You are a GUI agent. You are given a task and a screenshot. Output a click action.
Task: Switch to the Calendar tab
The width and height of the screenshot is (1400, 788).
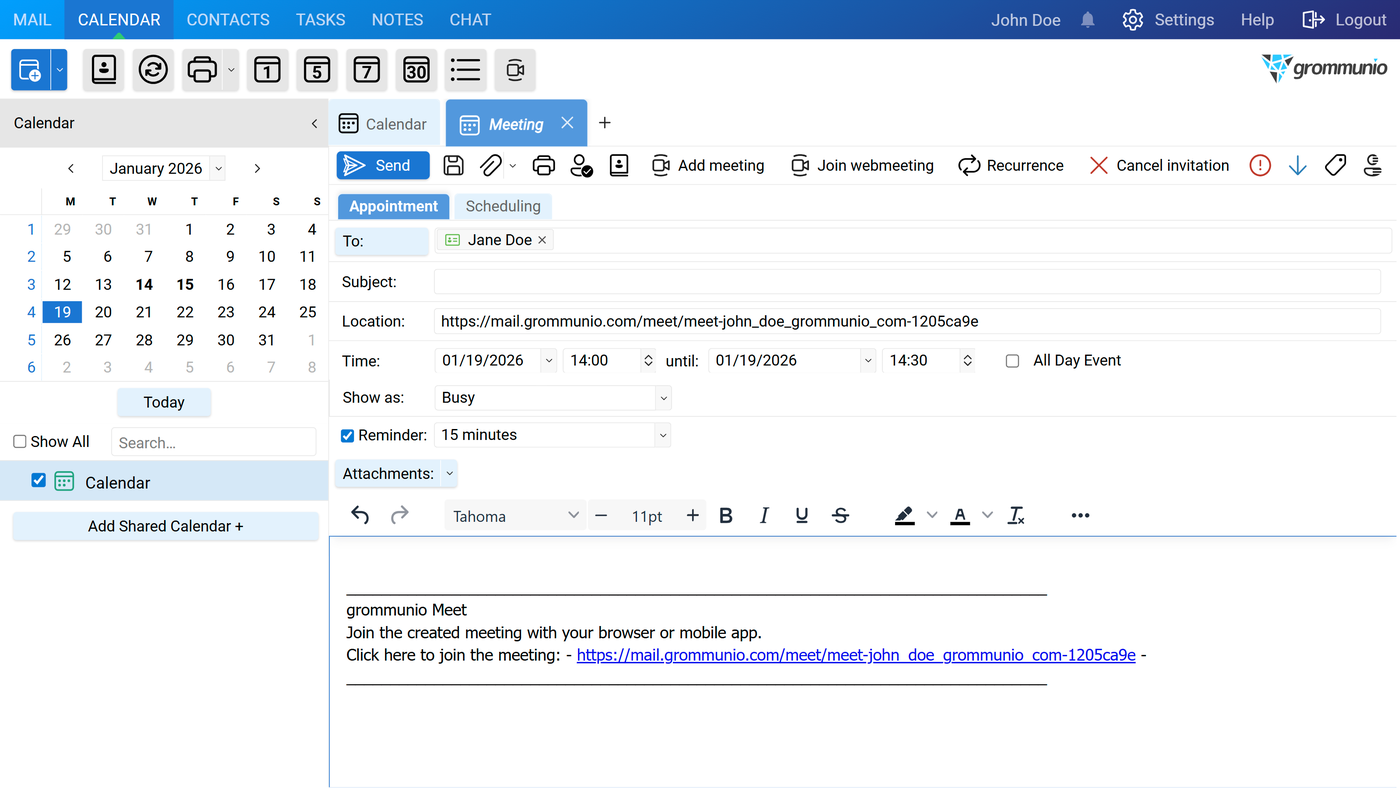(x=383, y=124)
